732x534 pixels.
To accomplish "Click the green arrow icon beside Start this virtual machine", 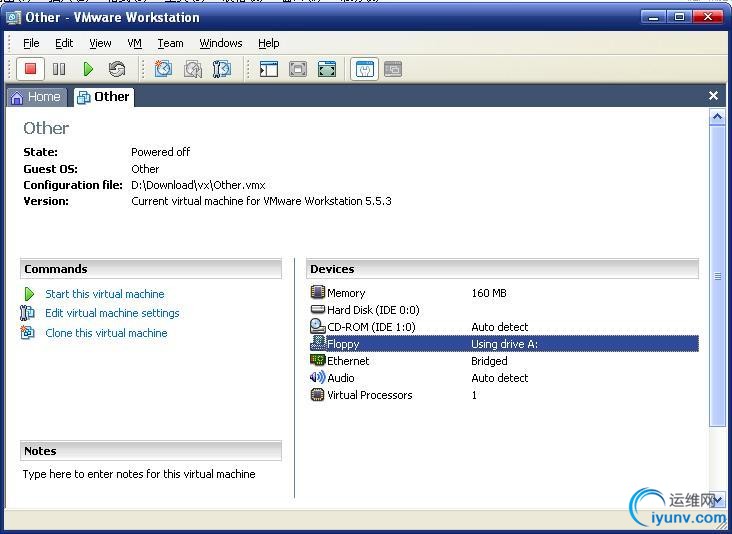I will (x=29, y=294).
